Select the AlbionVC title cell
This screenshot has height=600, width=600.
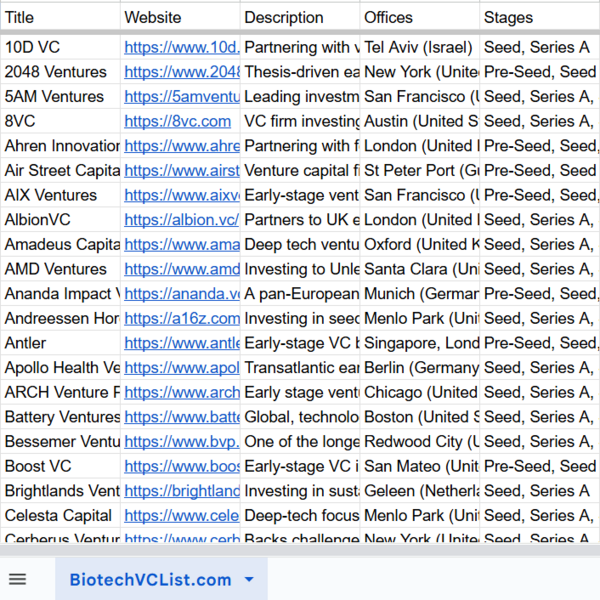[x=60, y=220]
